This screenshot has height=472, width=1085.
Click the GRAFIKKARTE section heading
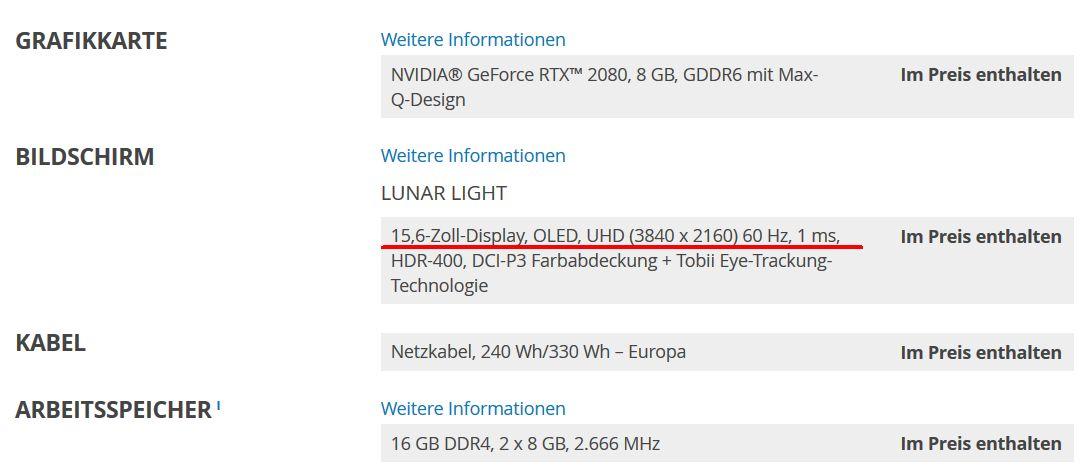tap(91, 41)
